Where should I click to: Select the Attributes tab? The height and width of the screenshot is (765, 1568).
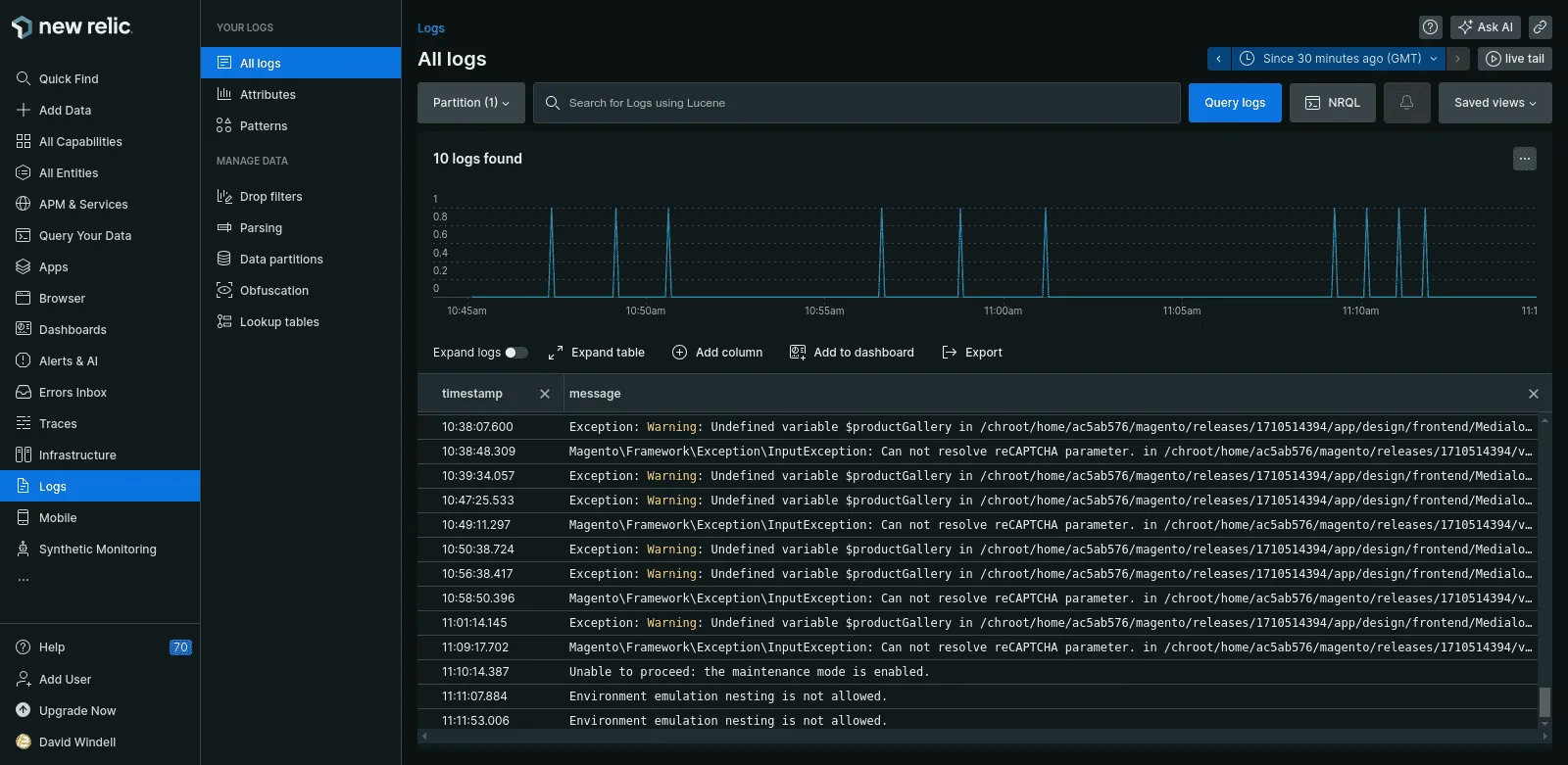301,95
